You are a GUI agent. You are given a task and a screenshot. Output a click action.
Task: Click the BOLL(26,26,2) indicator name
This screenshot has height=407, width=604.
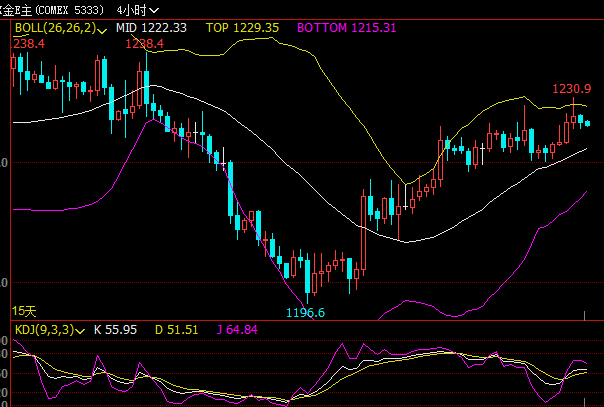[55, 28]
